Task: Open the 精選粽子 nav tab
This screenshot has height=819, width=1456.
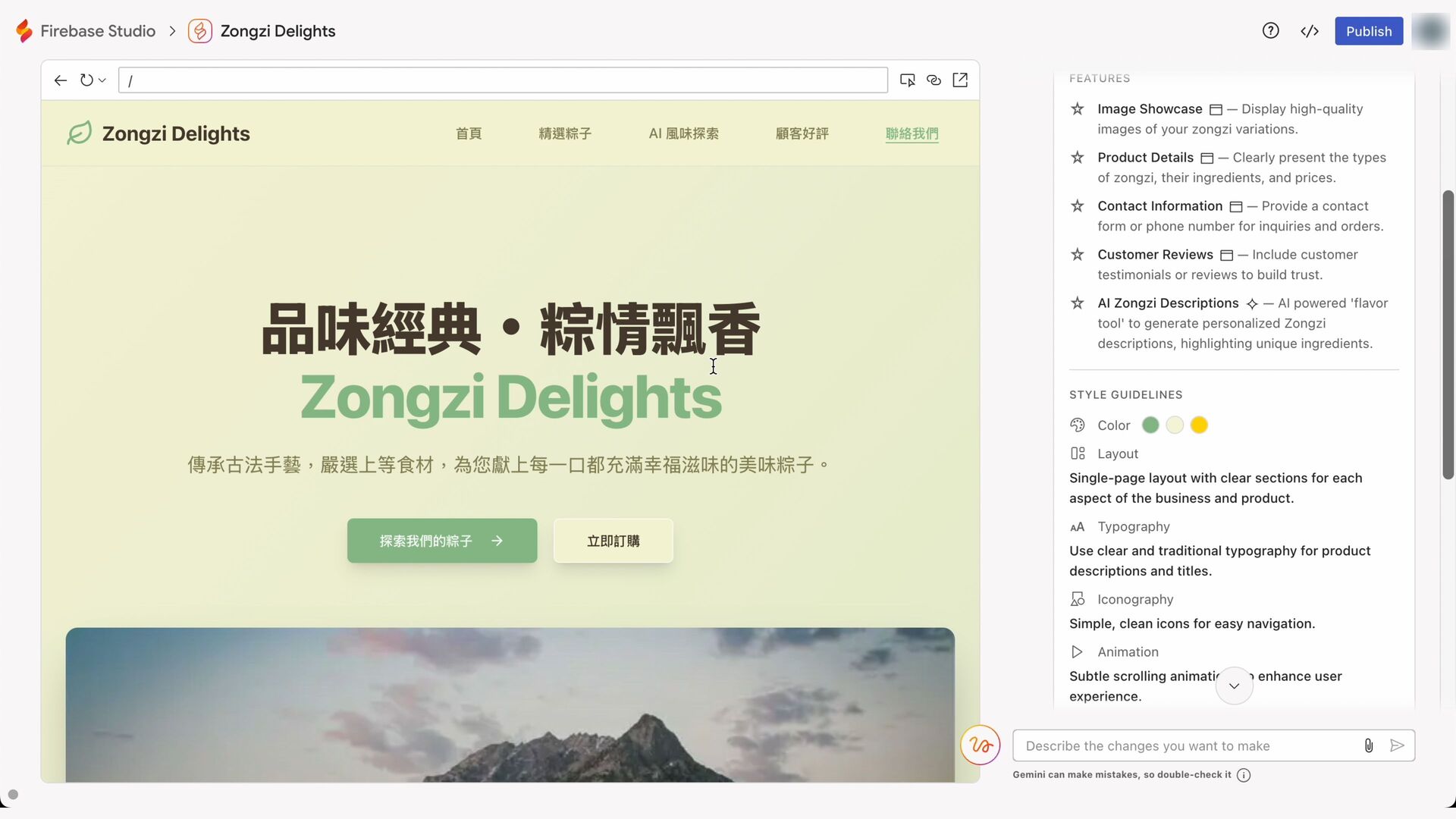Action: (565, 133)
